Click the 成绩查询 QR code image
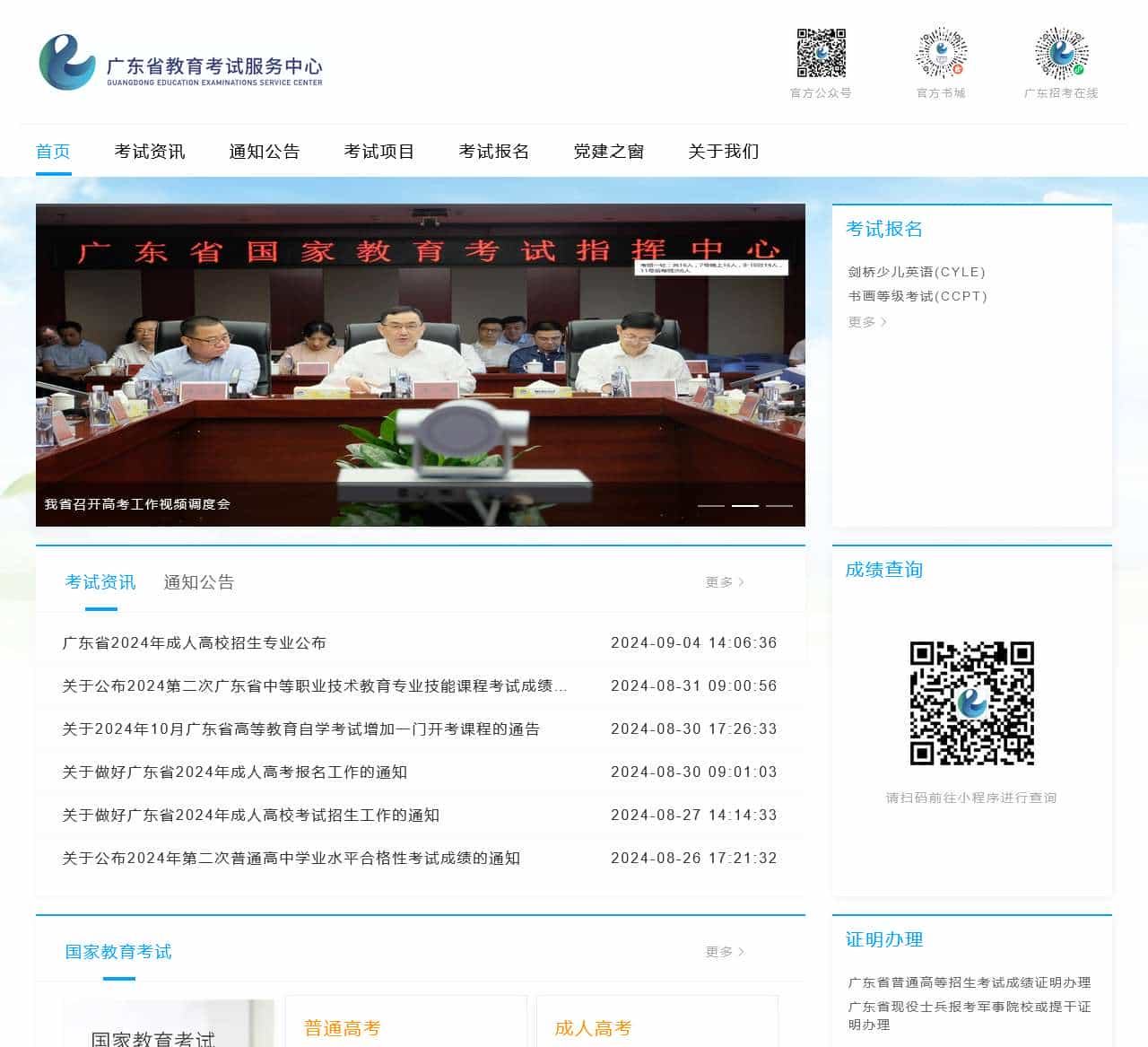The image size is (1148, 1047). tap(972, 703)
